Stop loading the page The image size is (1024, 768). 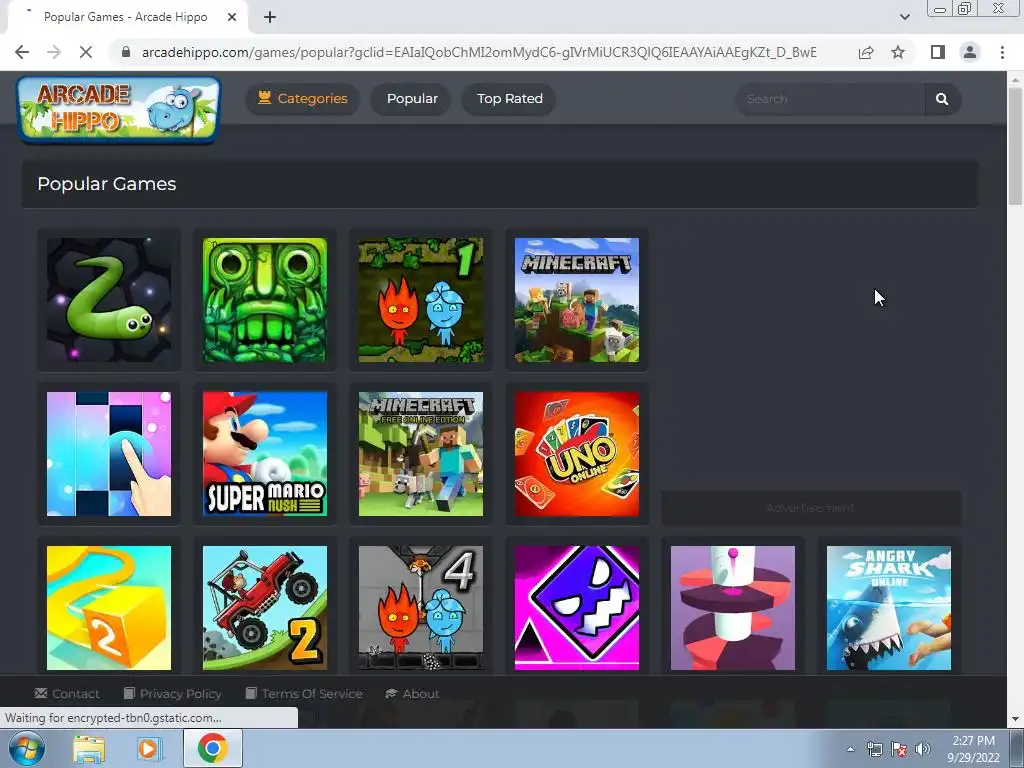86,52
